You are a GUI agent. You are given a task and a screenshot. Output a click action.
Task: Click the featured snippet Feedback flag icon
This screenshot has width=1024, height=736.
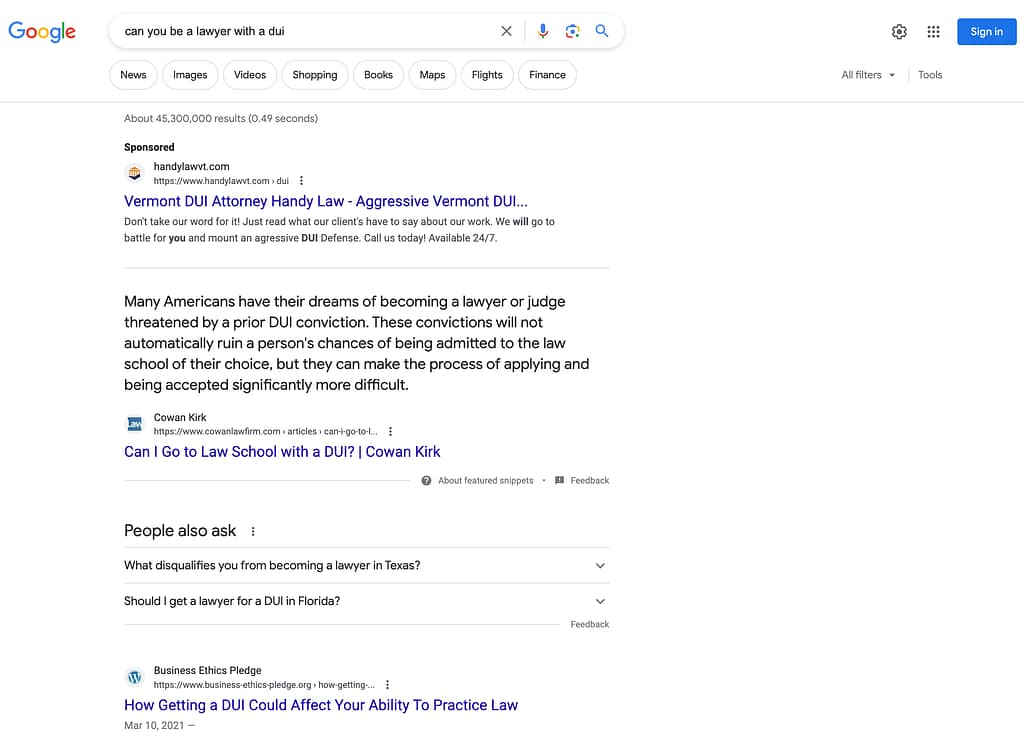[559, 481]
